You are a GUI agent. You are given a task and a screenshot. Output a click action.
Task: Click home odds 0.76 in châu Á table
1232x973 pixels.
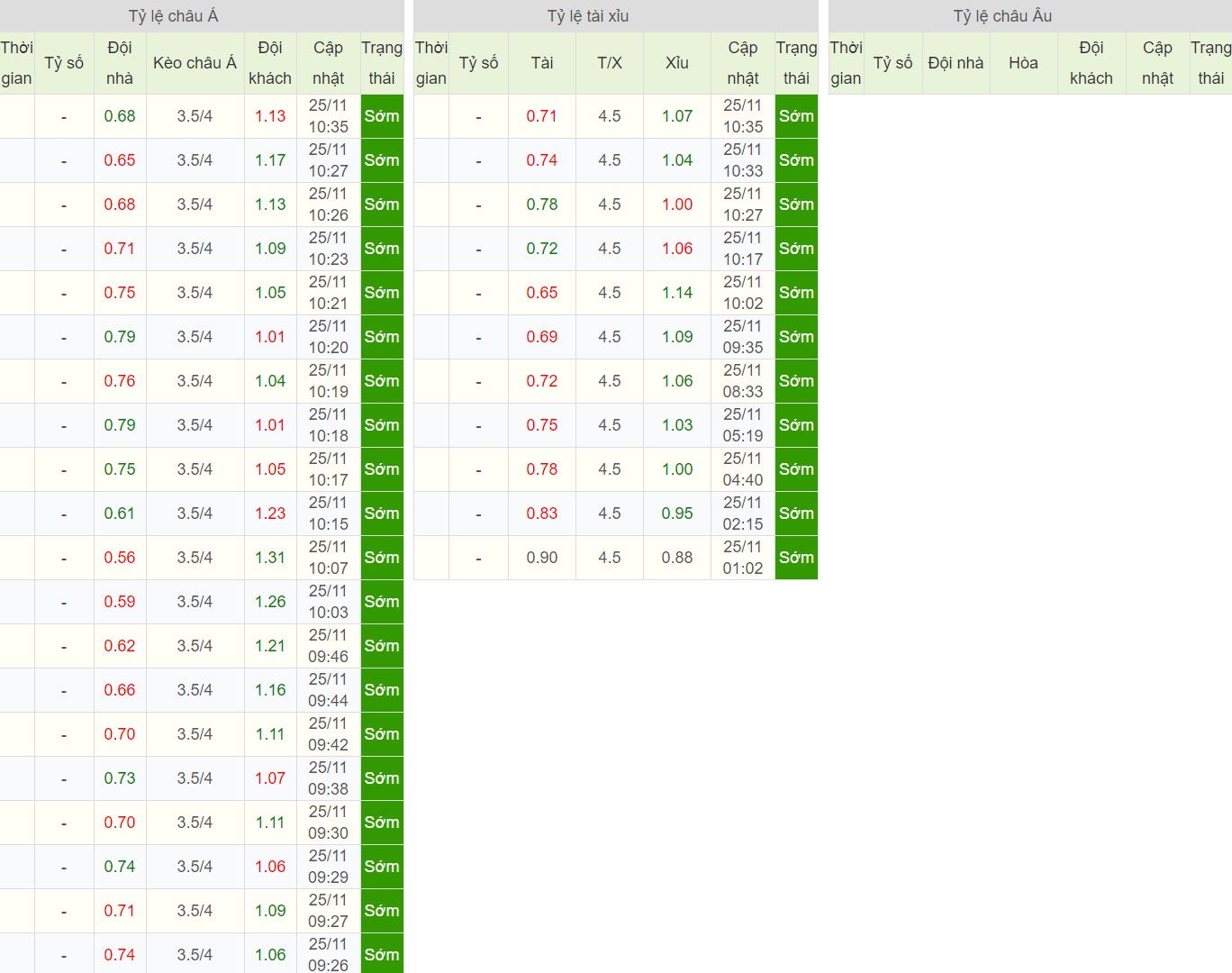click(x=120, y=381)
